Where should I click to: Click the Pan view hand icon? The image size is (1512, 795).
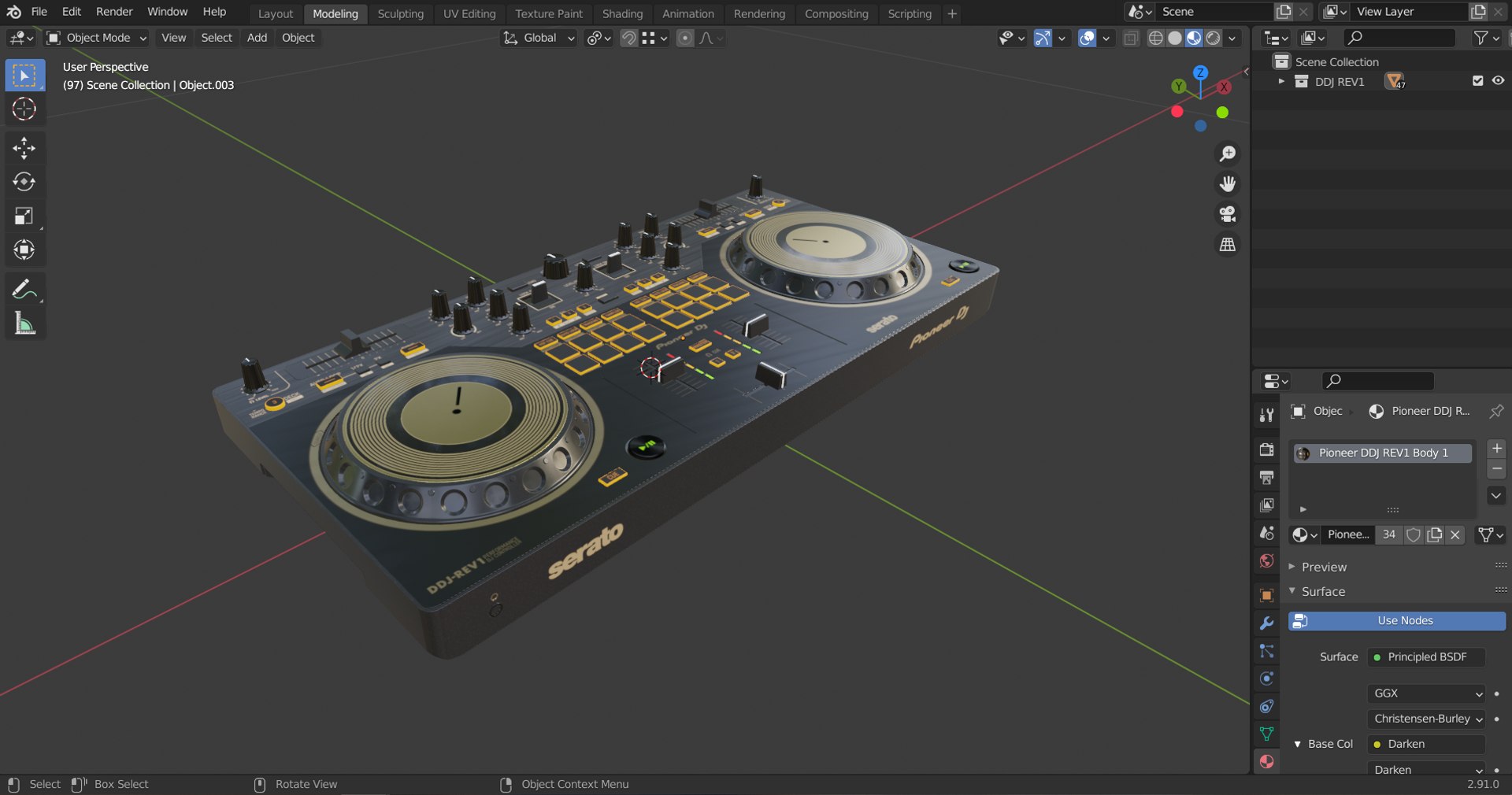click(1227, 184)
